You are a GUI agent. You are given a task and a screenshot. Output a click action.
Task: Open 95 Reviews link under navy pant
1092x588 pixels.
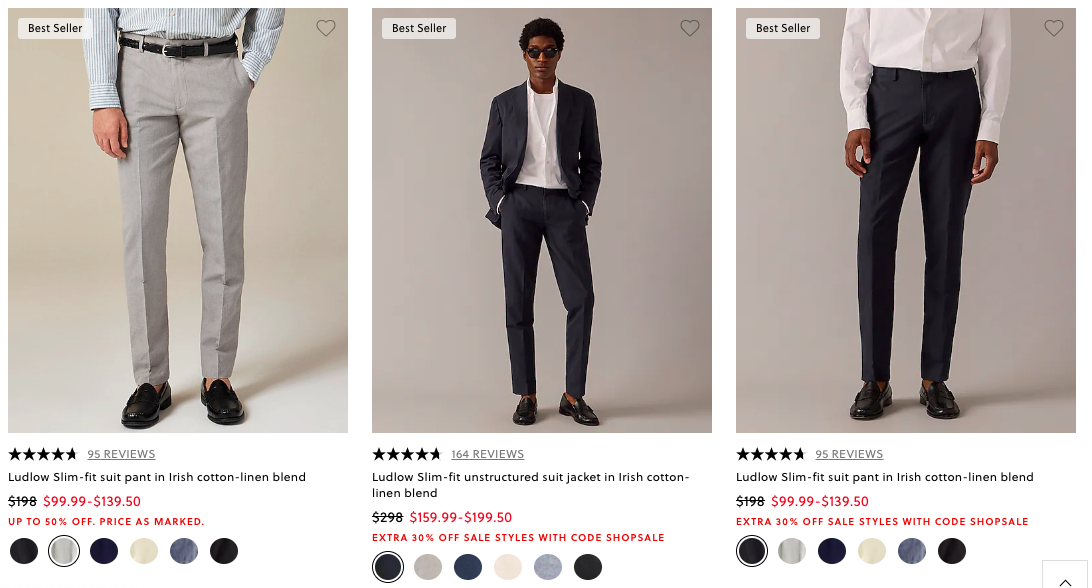(x=849, y=454)
